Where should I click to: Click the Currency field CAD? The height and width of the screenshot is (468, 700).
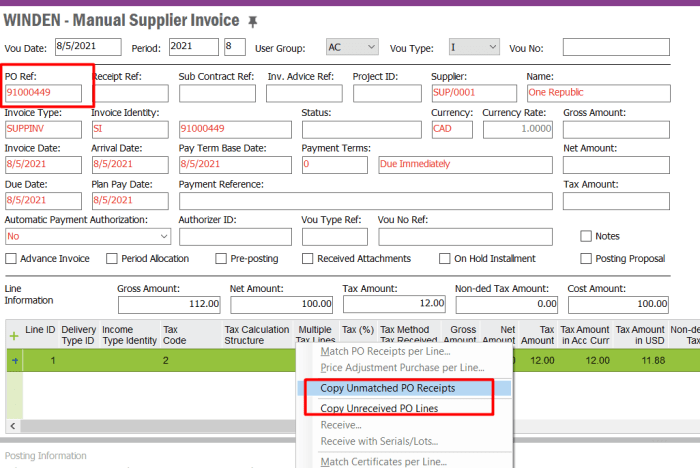pyautogui.click(x=452, y=130)
